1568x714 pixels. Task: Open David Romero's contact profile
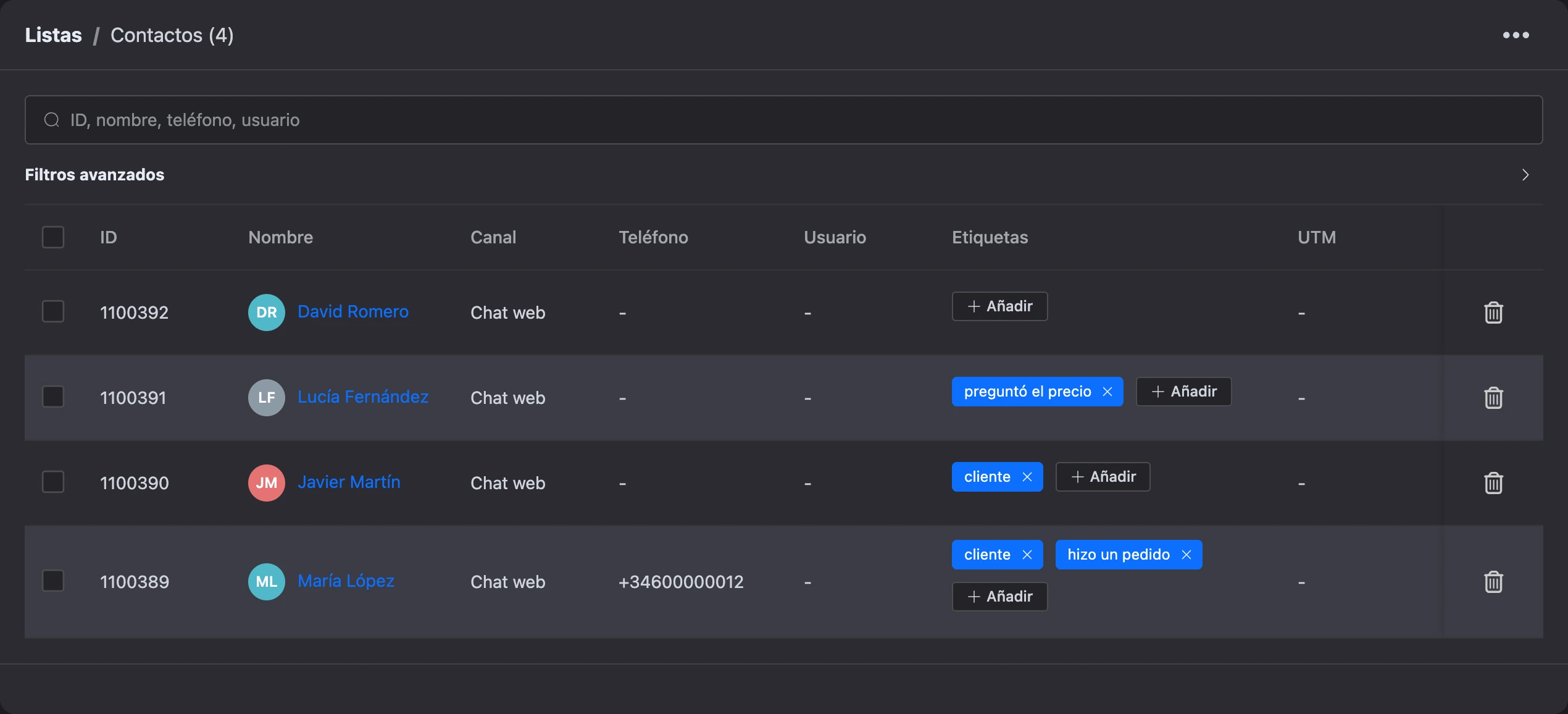point(353,311)
